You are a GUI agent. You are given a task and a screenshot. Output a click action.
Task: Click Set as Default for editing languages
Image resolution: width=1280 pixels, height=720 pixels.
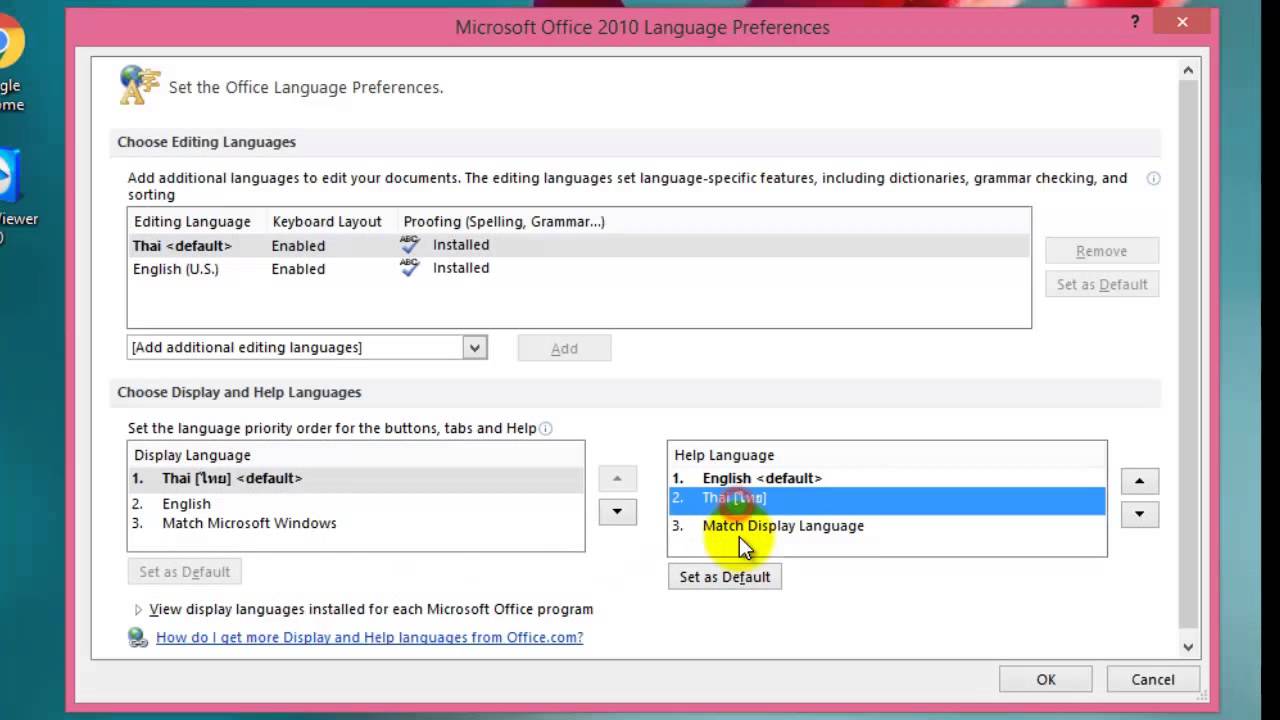tap(1102, 284)
